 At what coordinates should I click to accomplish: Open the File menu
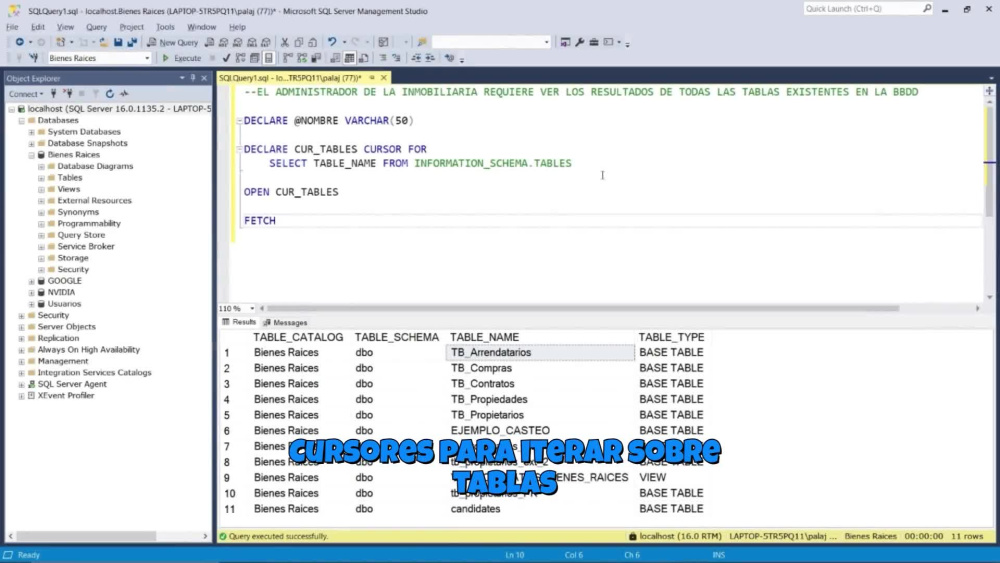(x=12, y=27)
